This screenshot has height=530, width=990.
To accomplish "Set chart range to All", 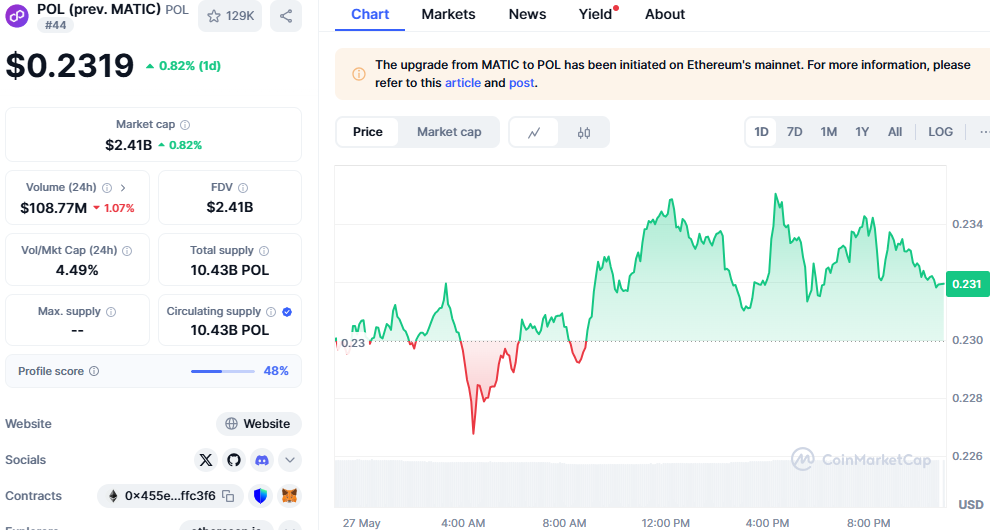I will 895,132.
